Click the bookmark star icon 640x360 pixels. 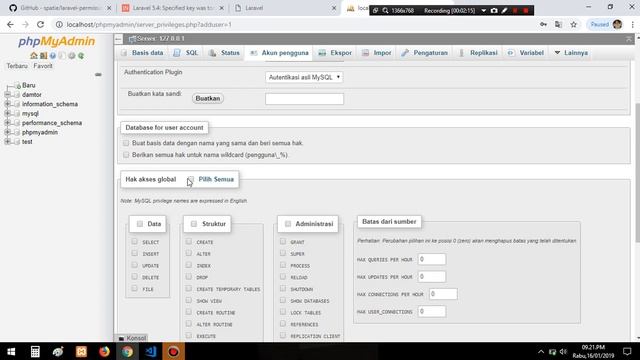click(x=573, y=24)
